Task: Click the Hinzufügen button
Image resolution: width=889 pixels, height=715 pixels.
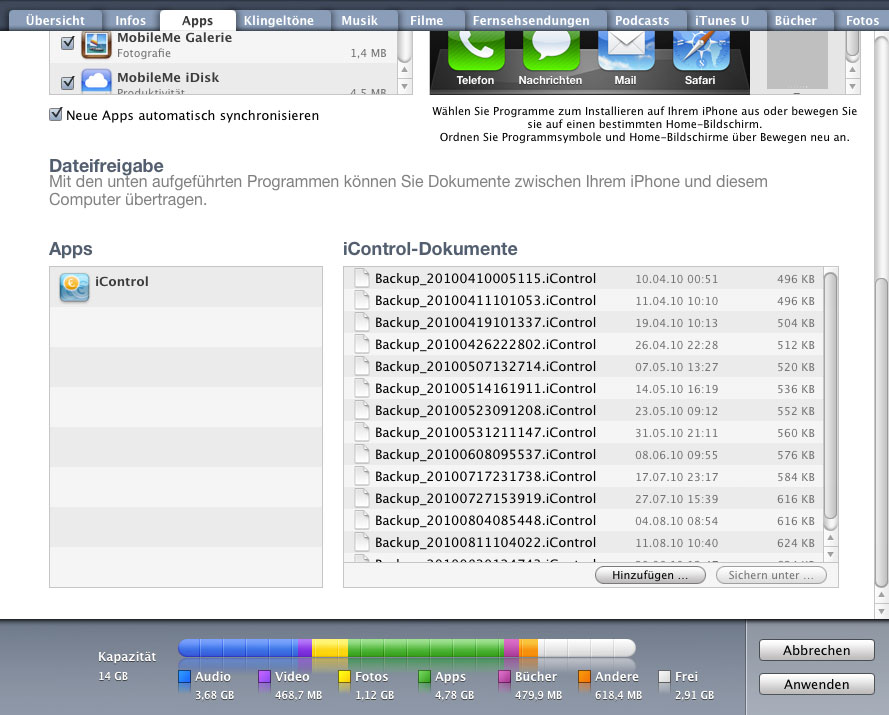Action: coord(650,575)
